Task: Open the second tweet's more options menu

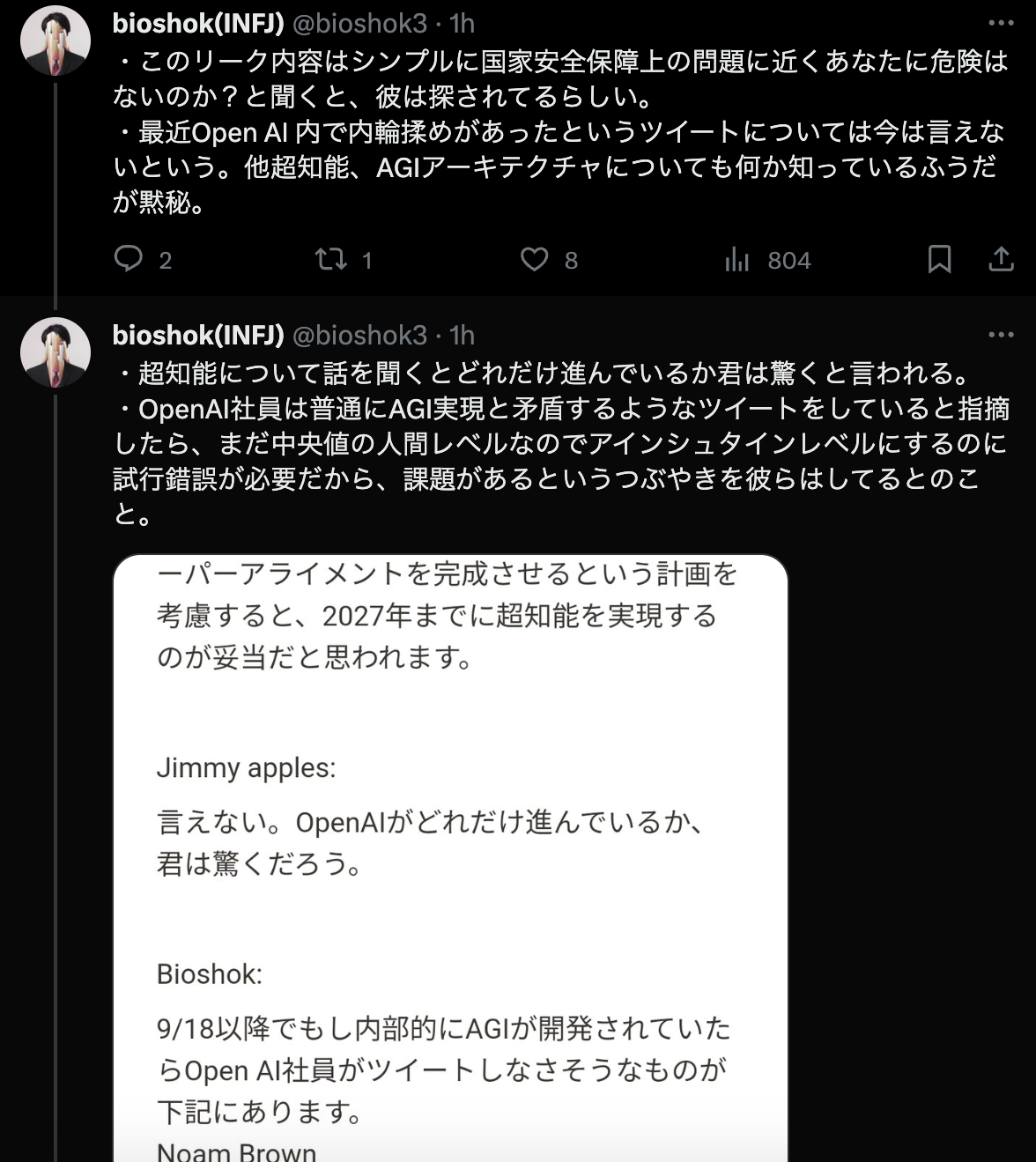Action: 1001,335
